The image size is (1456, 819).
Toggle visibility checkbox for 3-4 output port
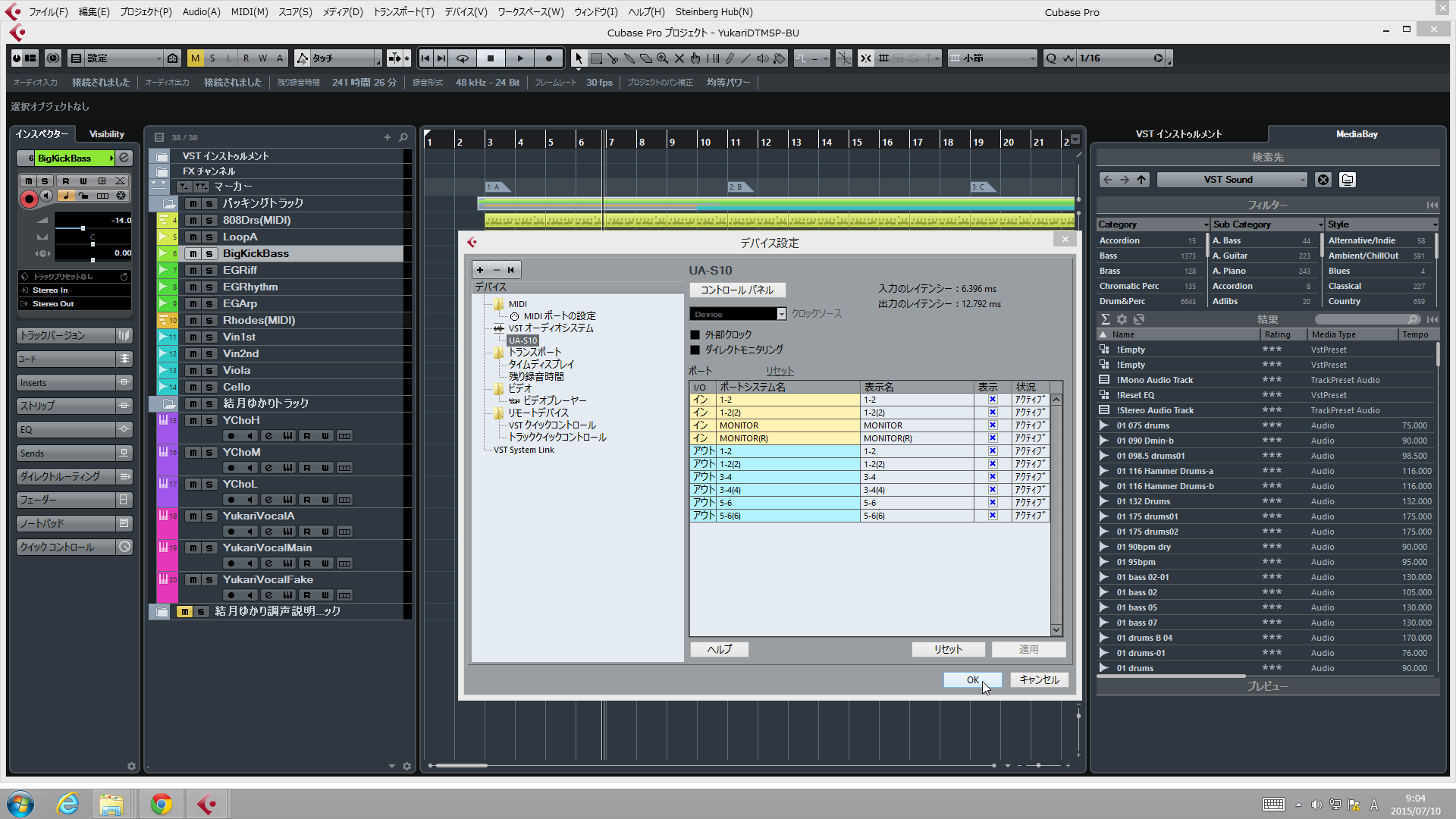click(x=992, y=477)
